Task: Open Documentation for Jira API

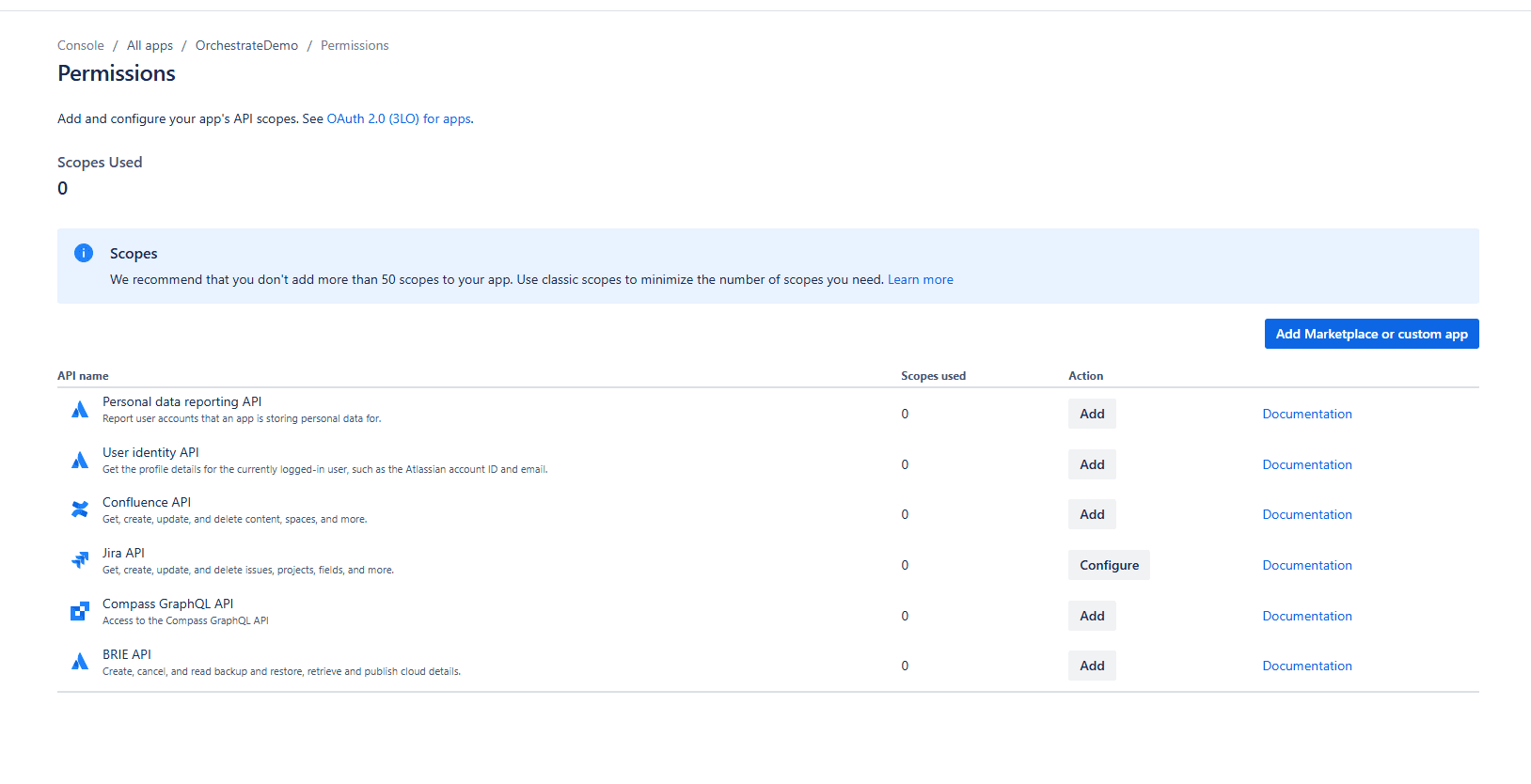Action: tap(1307, 565)
